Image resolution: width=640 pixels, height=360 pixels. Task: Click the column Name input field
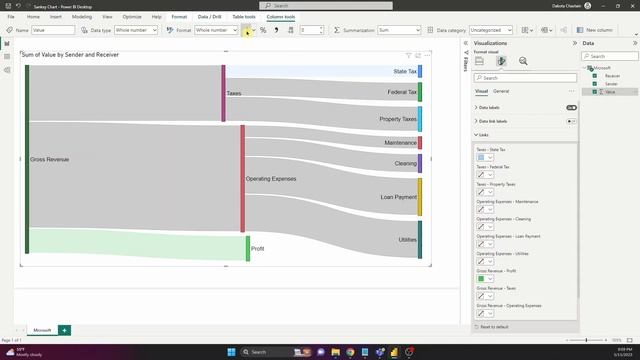click(x=53, y=30)
